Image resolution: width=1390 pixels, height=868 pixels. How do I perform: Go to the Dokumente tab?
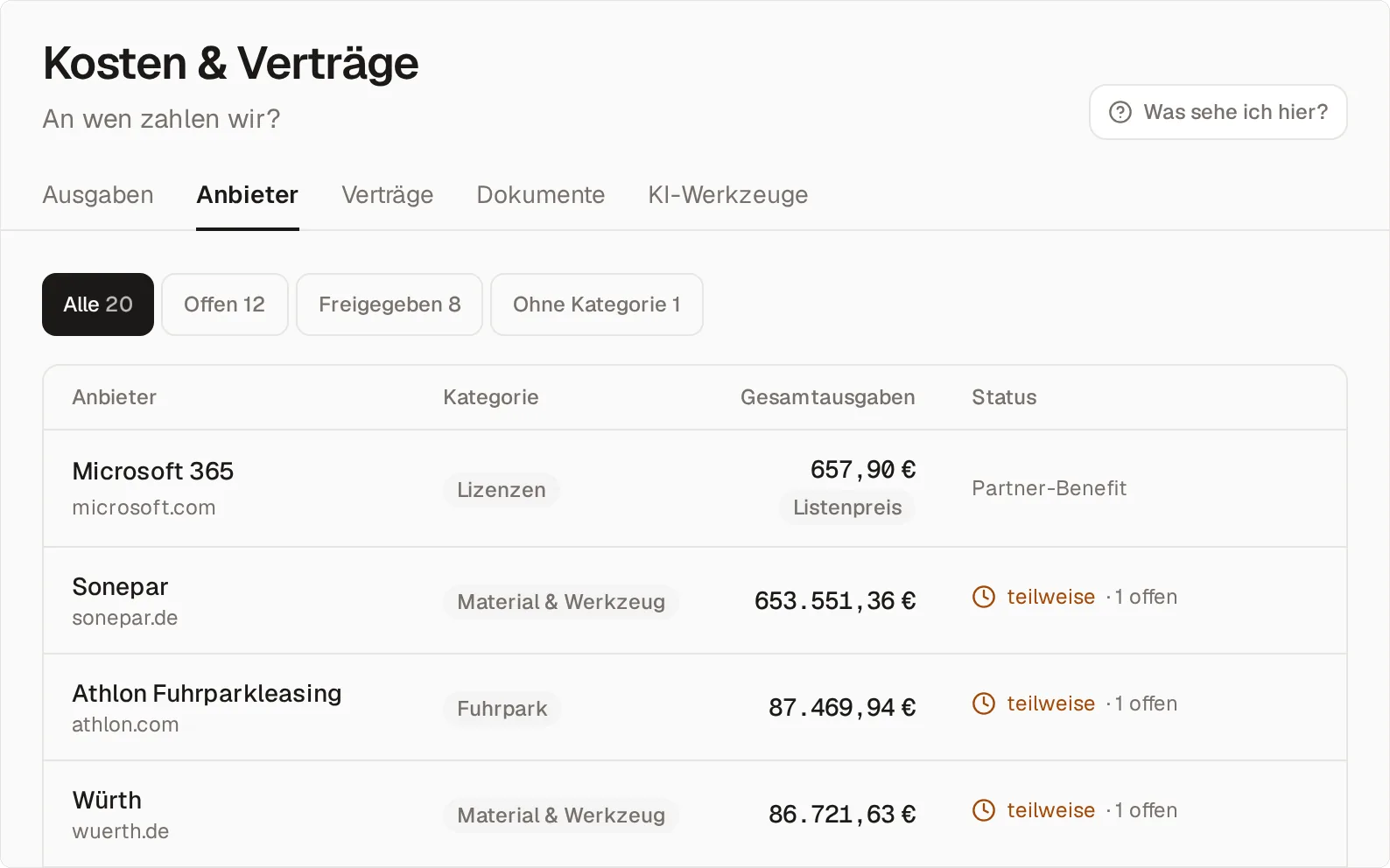click(540, 194)
